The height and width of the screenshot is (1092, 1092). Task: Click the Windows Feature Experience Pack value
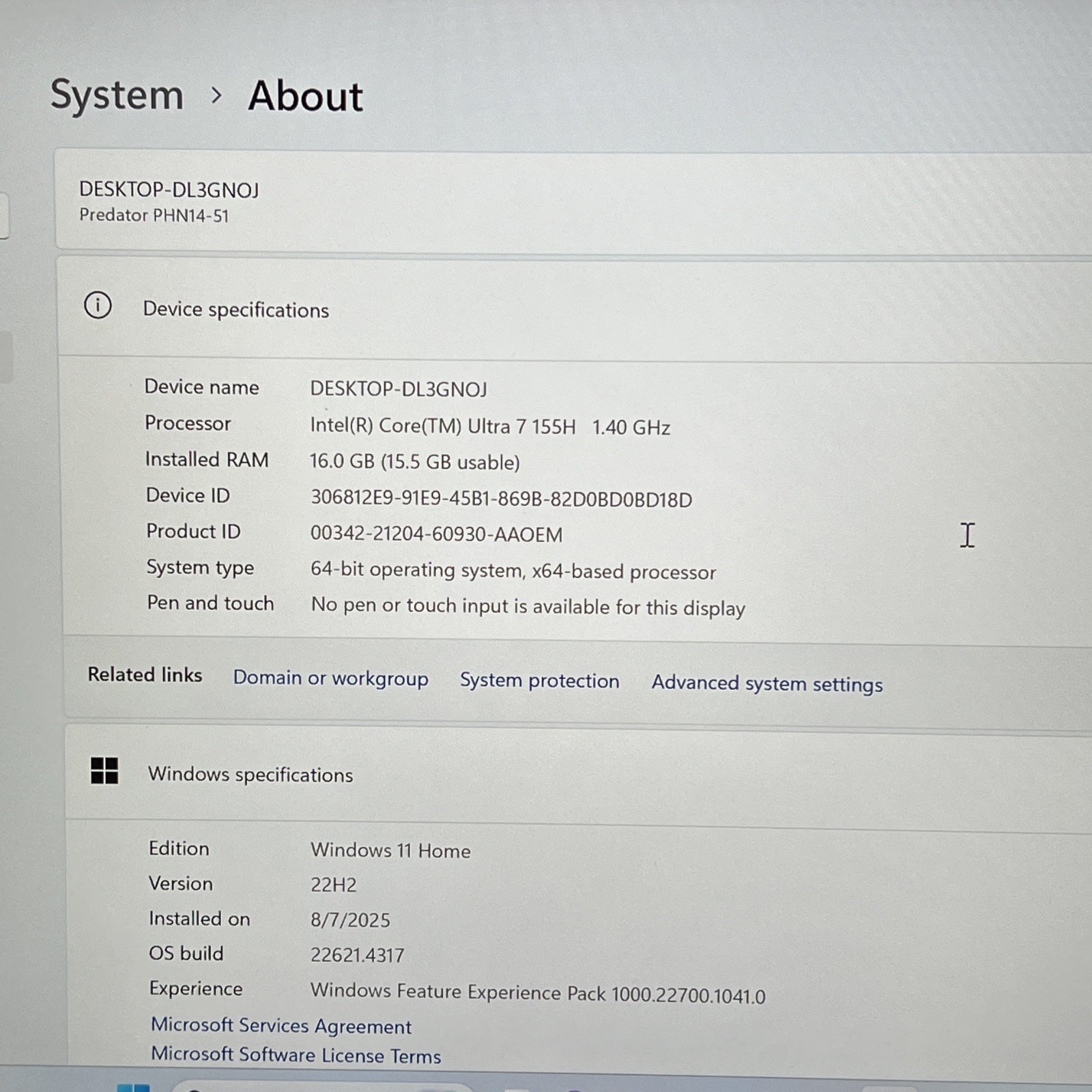pos(538,993)
